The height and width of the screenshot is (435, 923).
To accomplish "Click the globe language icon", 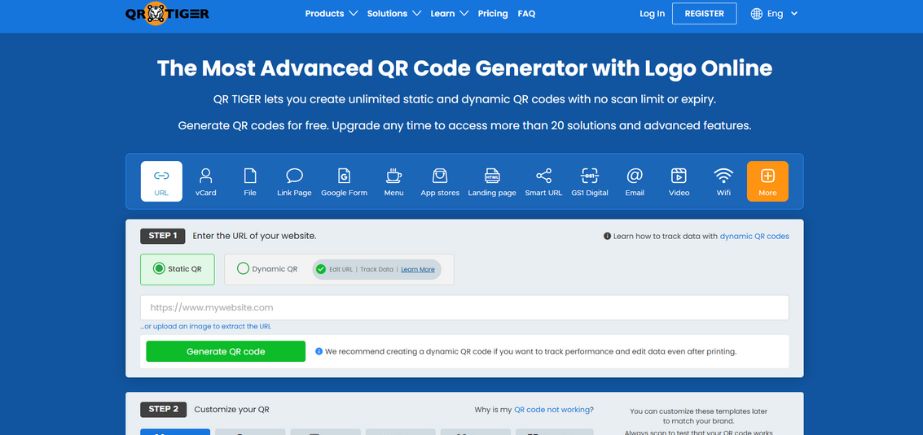I will pos(756,14).
